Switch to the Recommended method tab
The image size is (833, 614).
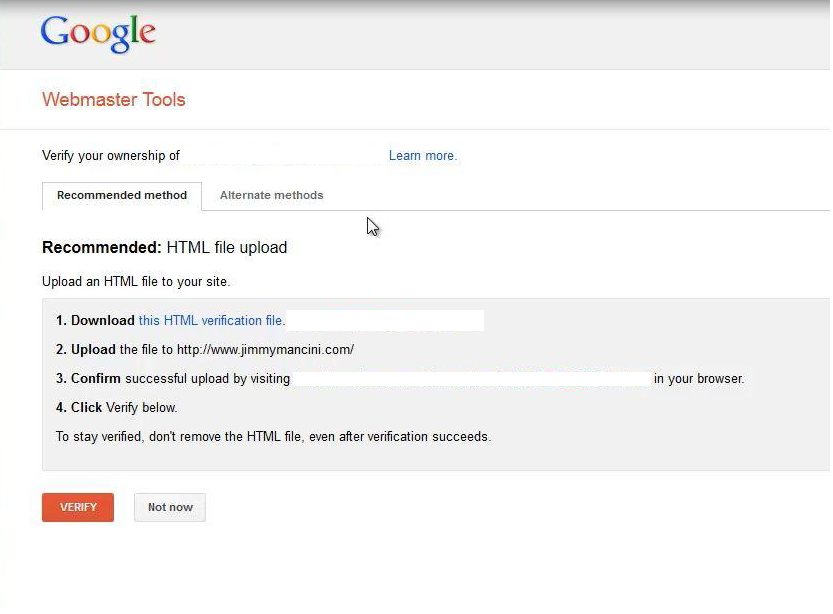tap(122, 196)
